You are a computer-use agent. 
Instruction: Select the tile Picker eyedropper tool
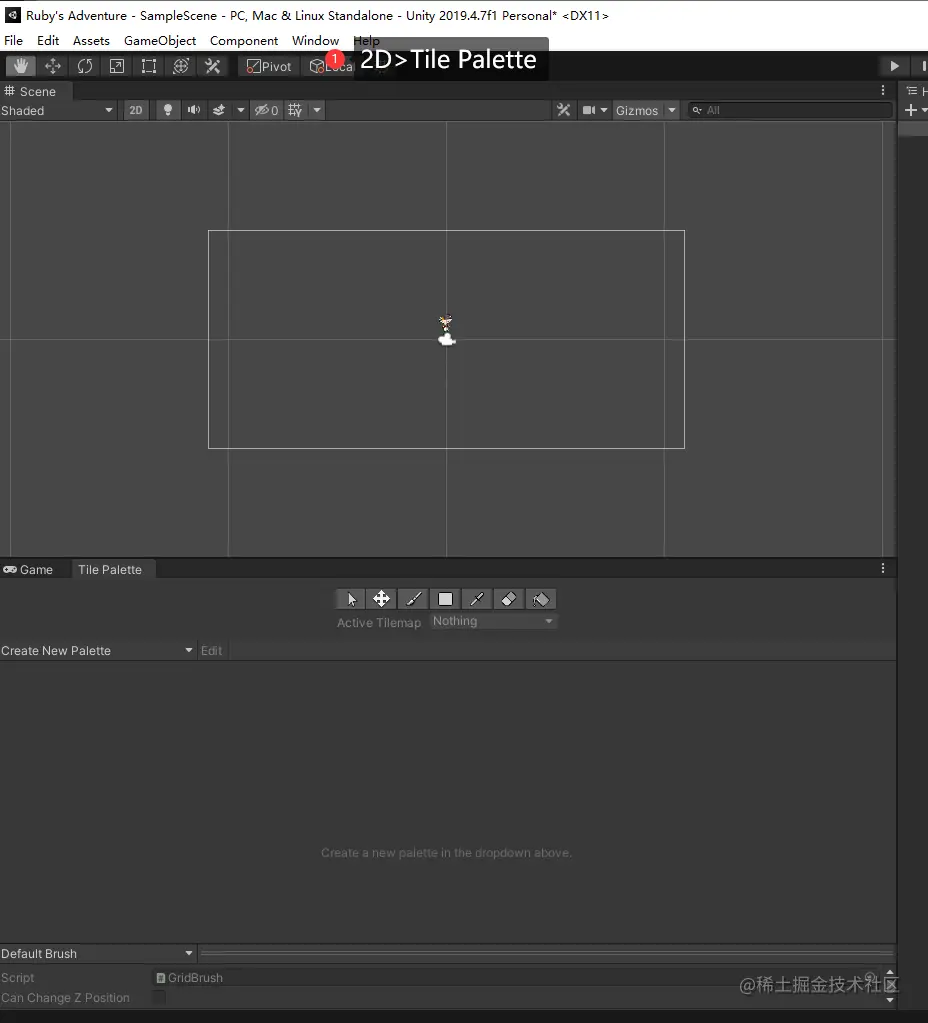pyautogui.click(x=477, y=599)
